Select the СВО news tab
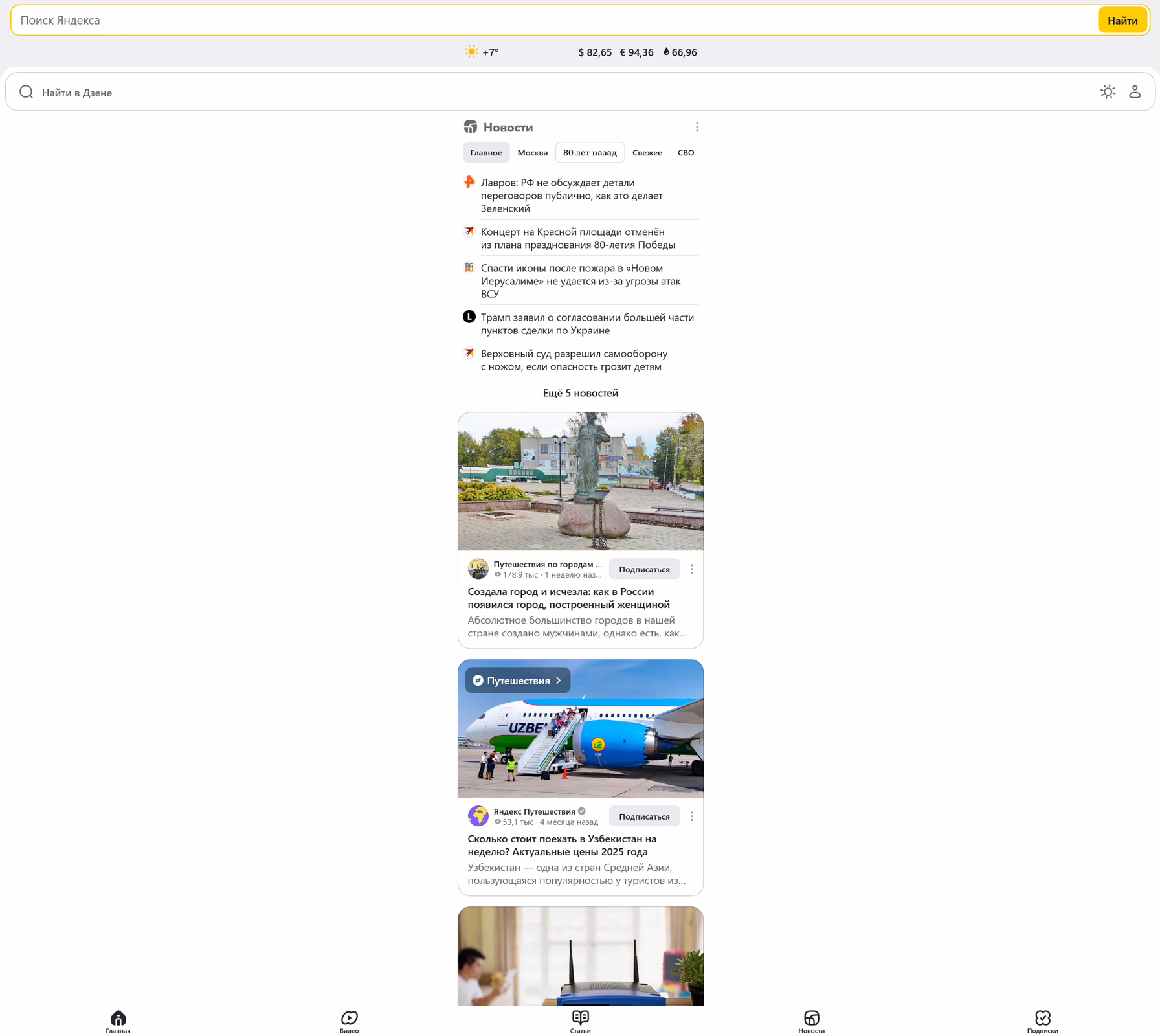Image resolution: width=1160 pixels, height=1036 pixels. 686,153
